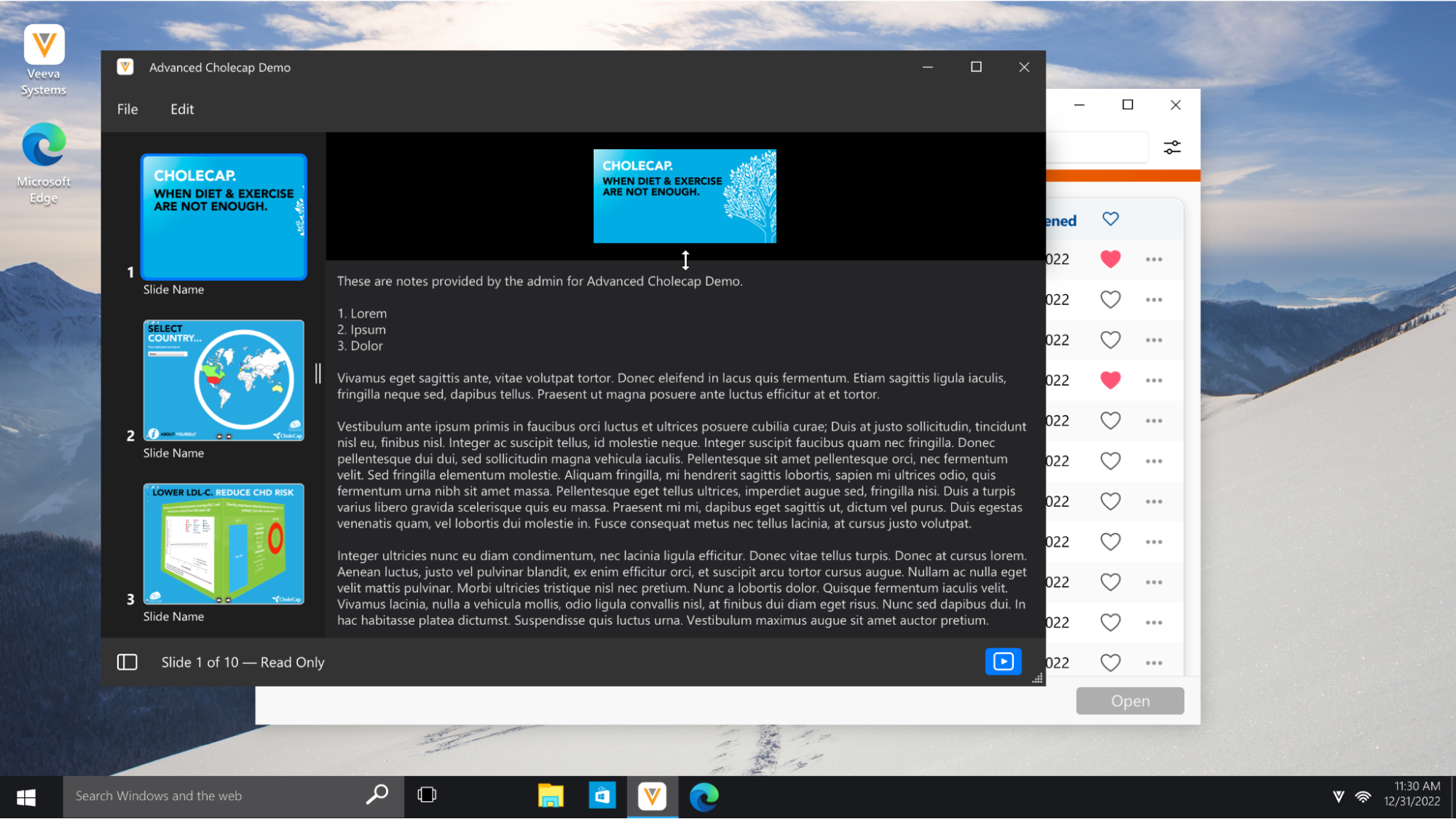Grab the notes pane resize splitter
The height and width of the screenshot is (819, 1456).
[x=685, y=260]
